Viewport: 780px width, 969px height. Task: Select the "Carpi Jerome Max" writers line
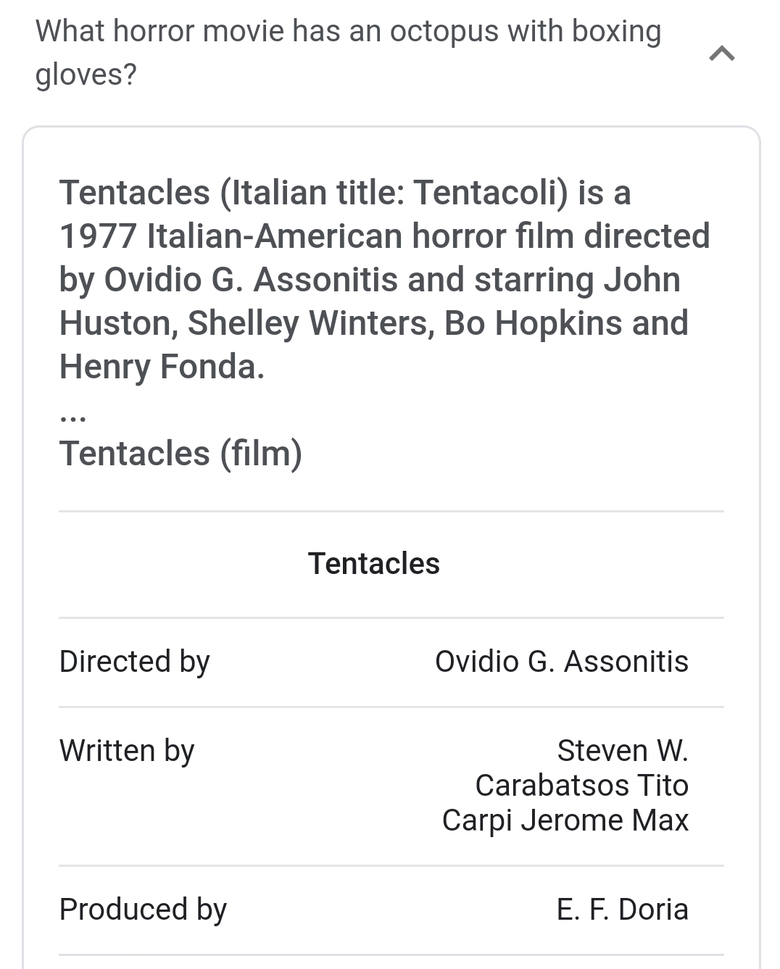pos(565,821)
